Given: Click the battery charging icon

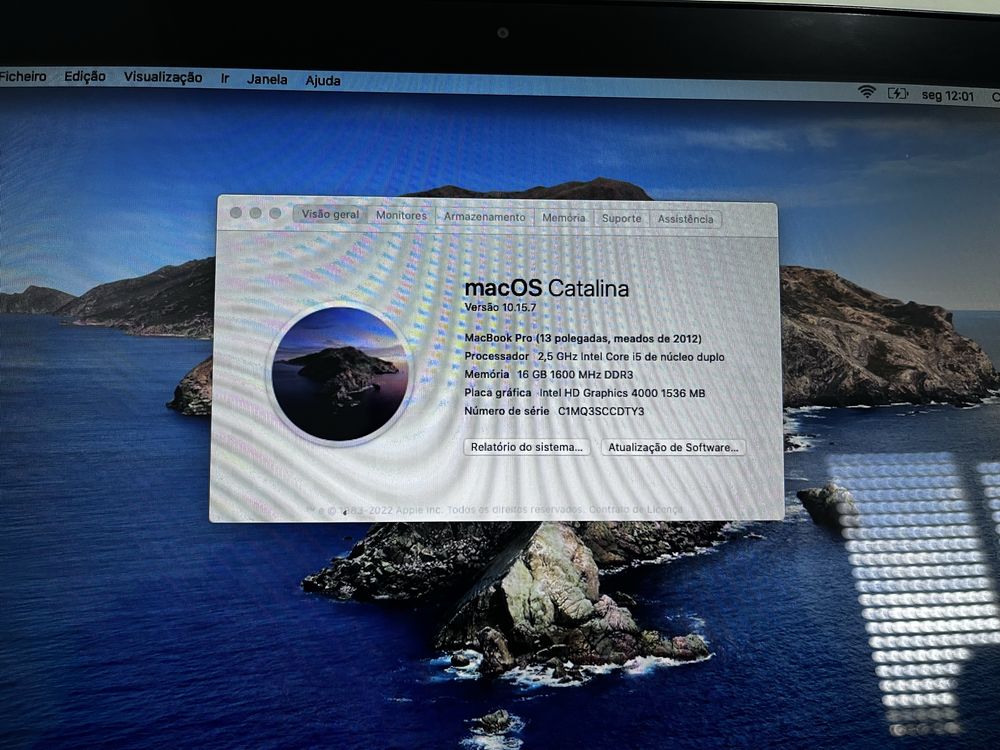Looking at the screenshot, I should point(897,94).
